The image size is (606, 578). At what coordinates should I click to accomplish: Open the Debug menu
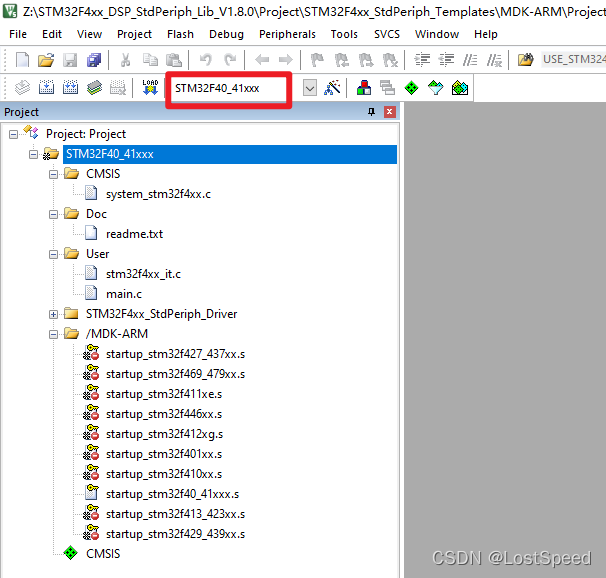(226, 34)
